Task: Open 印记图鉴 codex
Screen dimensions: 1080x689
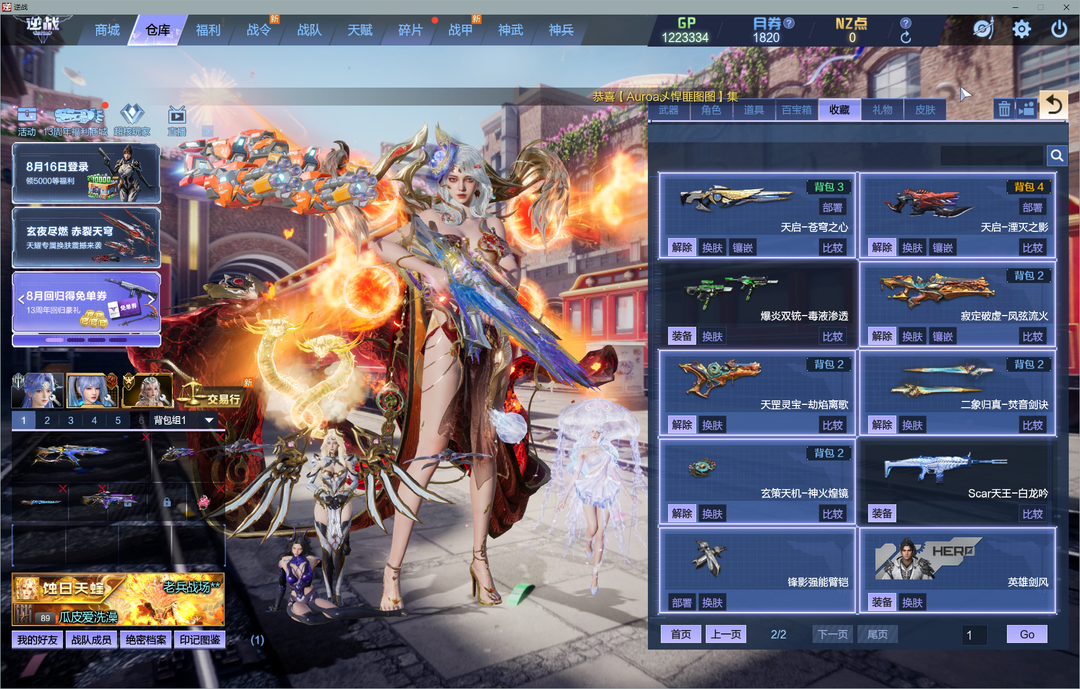Action: tap(200, 640)
